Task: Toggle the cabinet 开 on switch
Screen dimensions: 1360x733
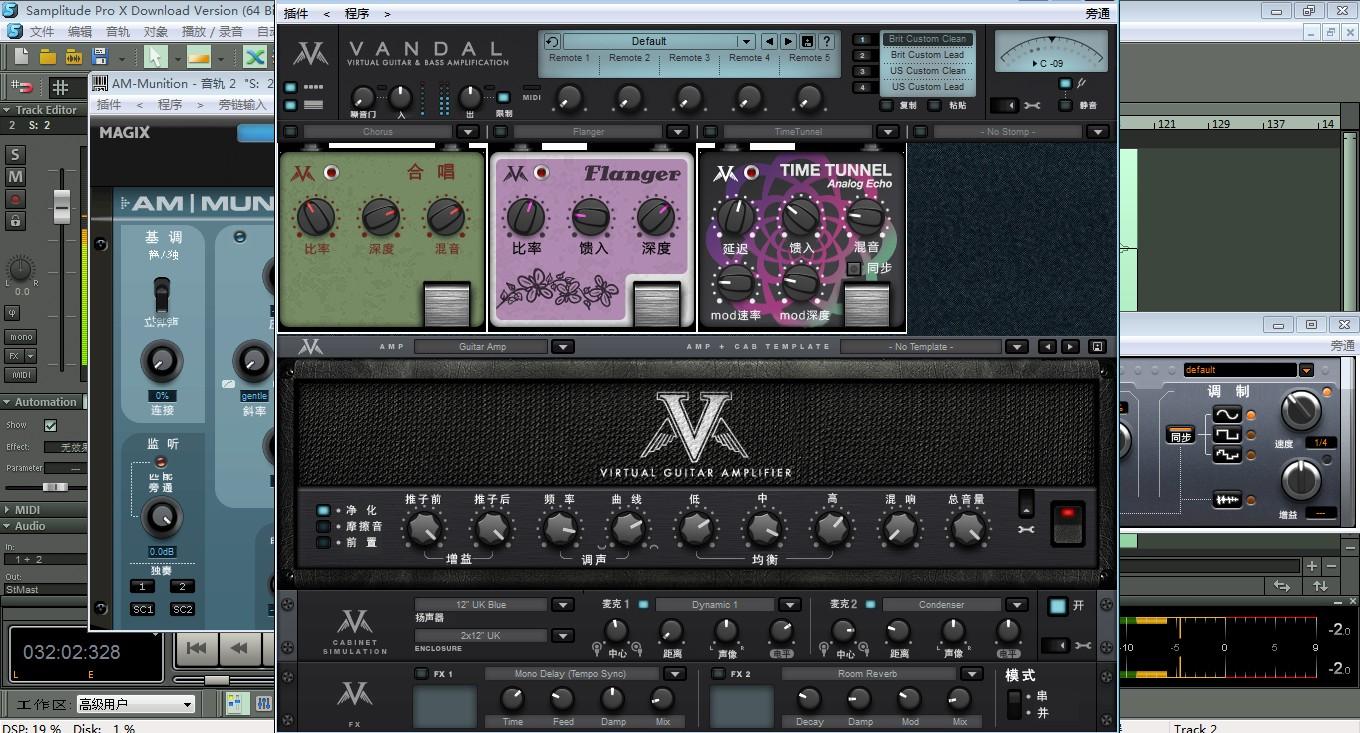Action: click(1058, 606)
